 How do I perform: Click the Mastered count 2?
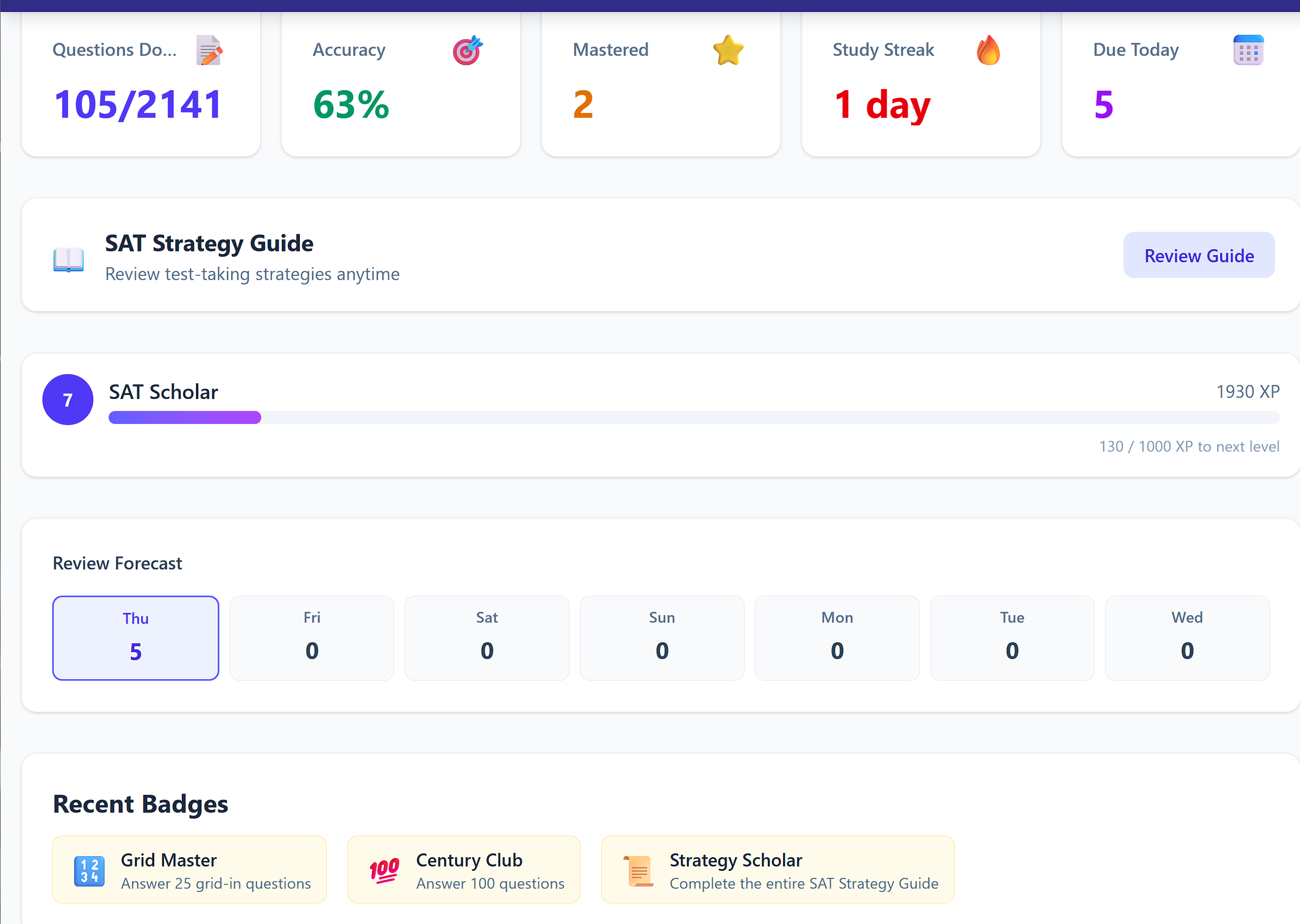583,105
